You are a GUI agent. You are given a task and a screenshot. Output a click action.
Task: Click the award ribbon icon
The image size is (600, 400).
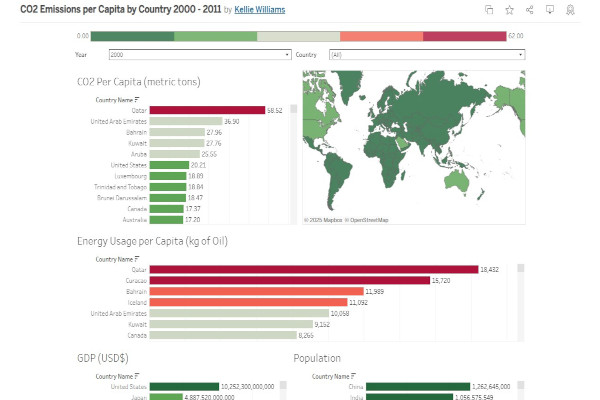point(570,10)
